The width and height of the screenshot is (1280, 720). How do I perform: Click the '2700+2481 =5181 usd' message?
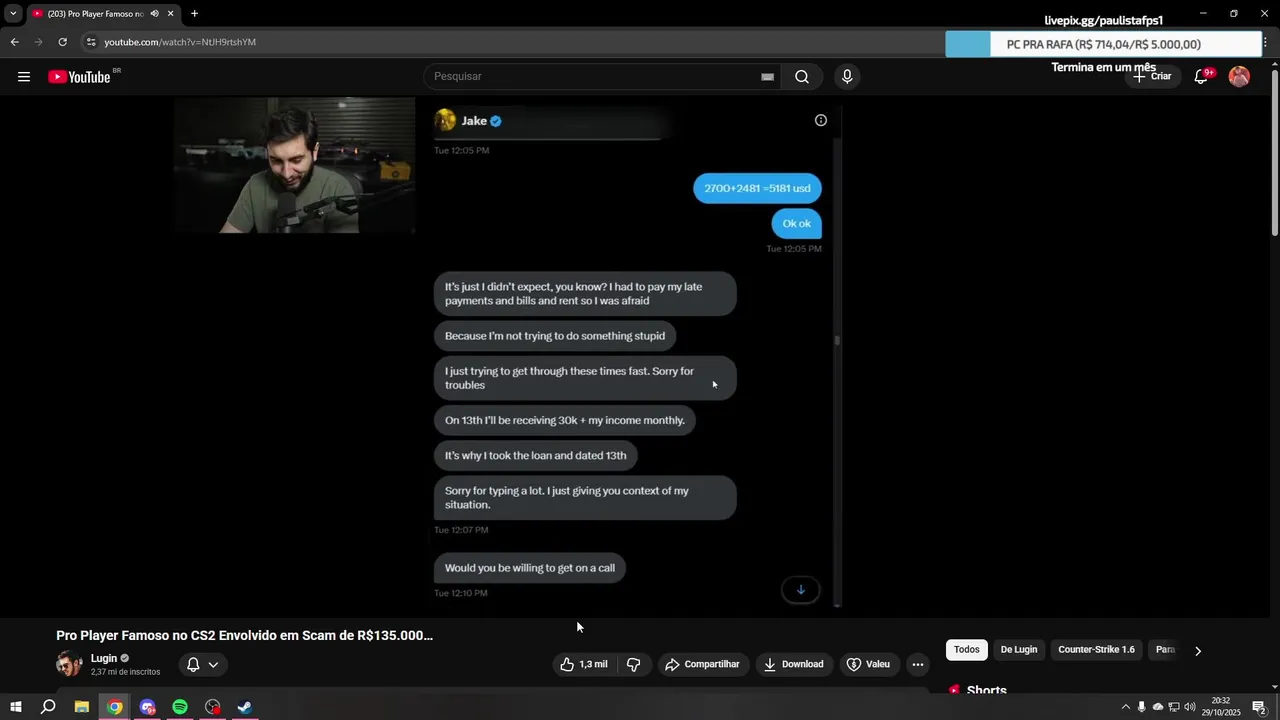[757, 188]
